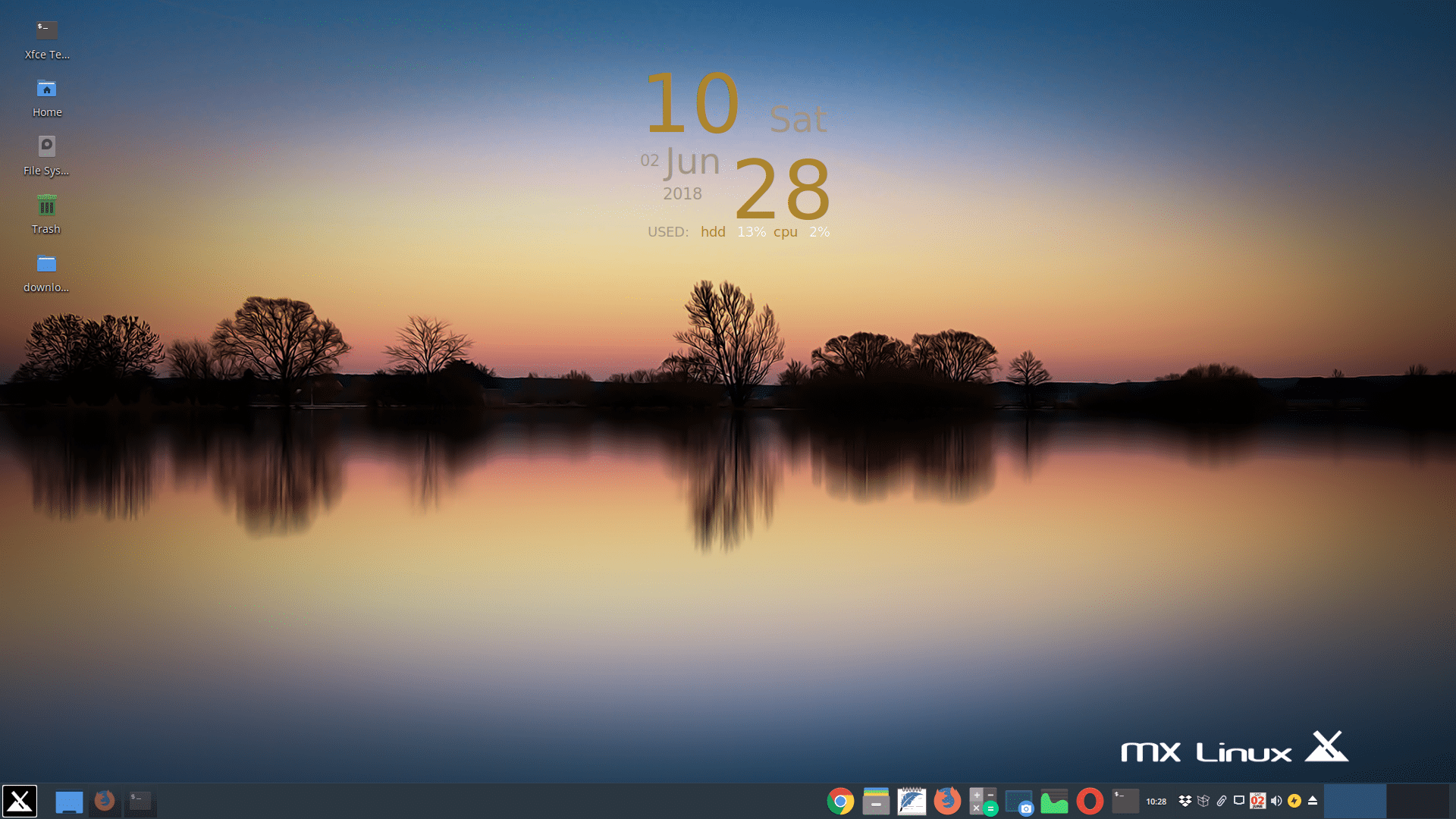Viewport: 1456px width, 819px height.
Task: Open Chrome browser from taskbar
Action: tap(839, 800)
